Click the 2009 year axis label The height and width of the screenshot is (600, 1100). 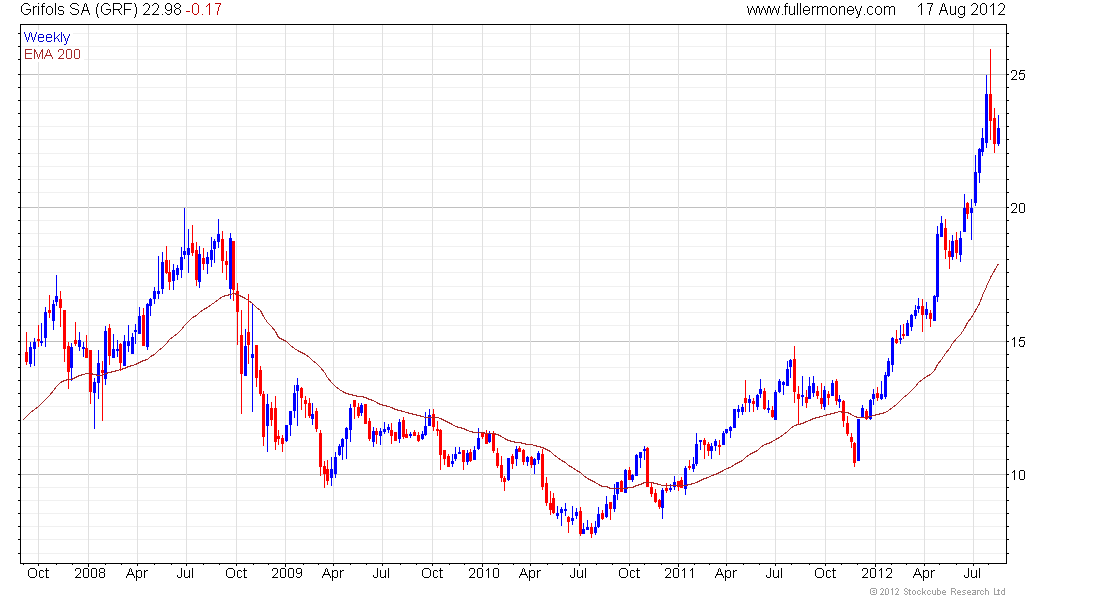point(287,573)
